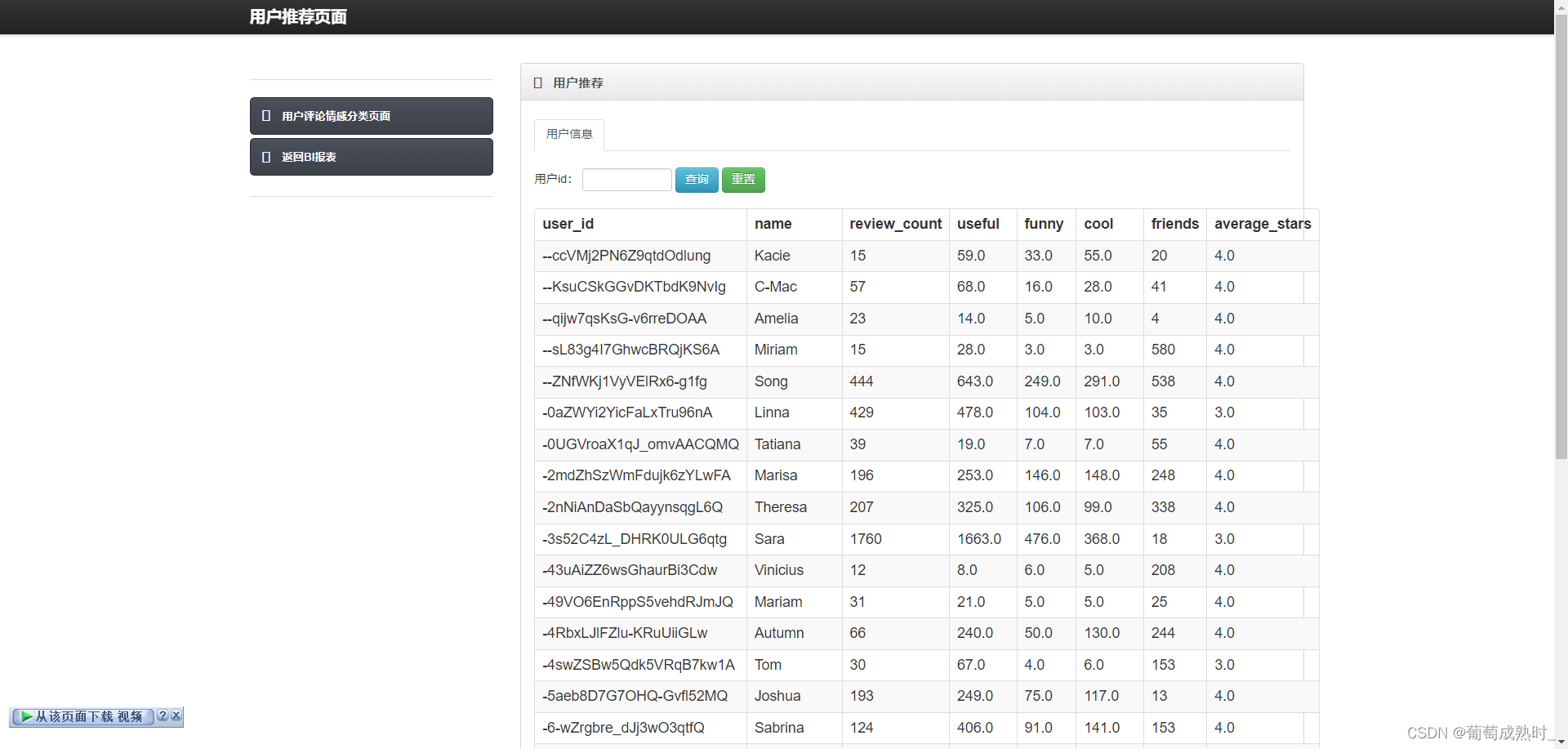
Task: Click the play icon in download video bar
Action: (26, 717)
